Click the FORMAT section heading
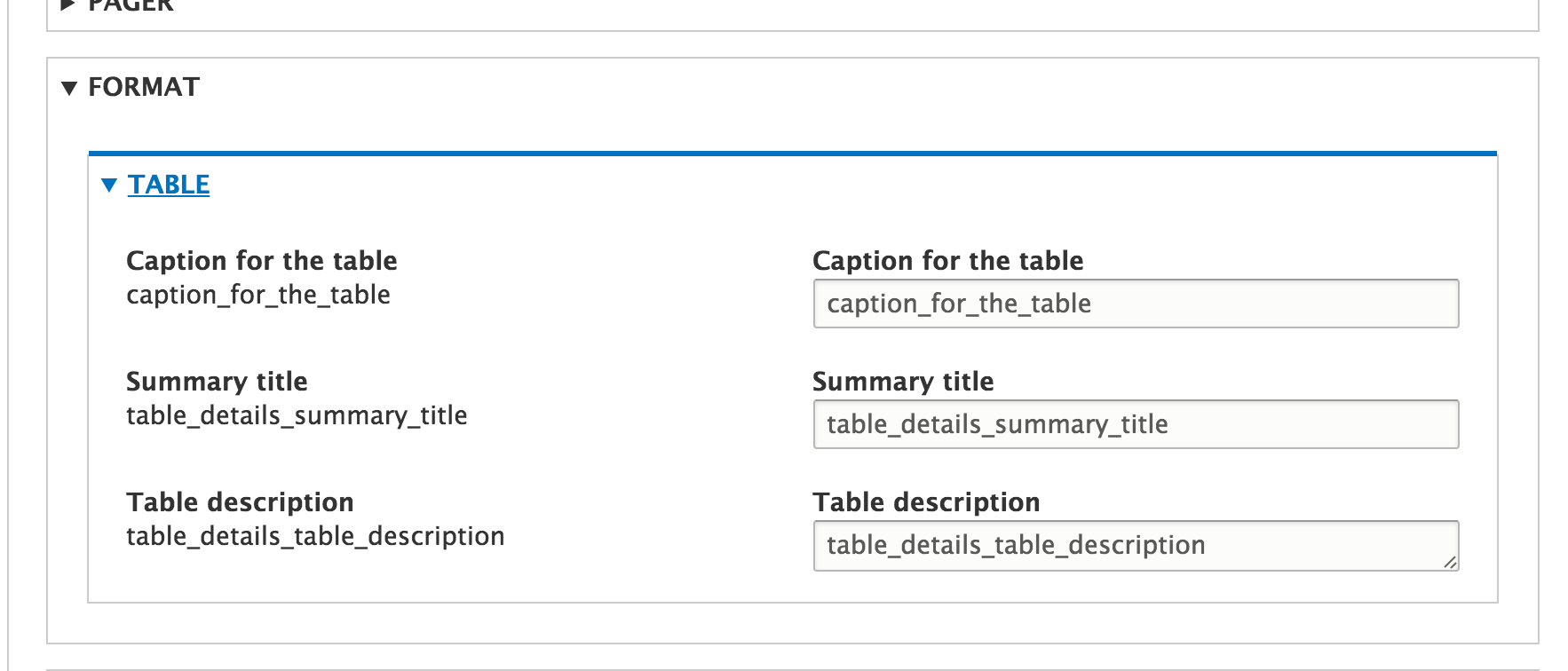 tap(144, 87)
